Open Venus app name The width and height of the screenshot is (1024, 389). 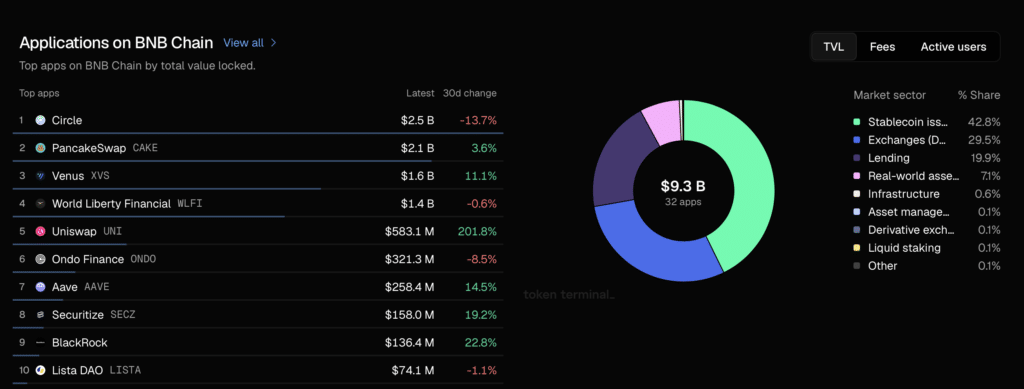click(68, 176)
